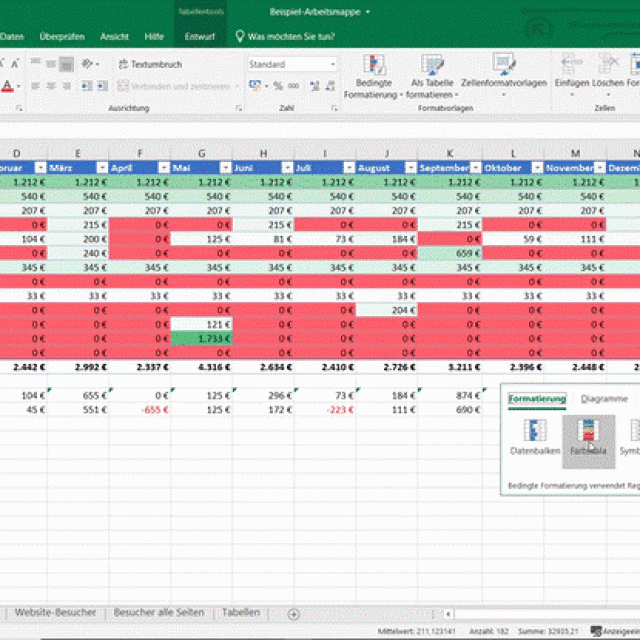
Task: Align text right
Action: [x=67, y=86]
